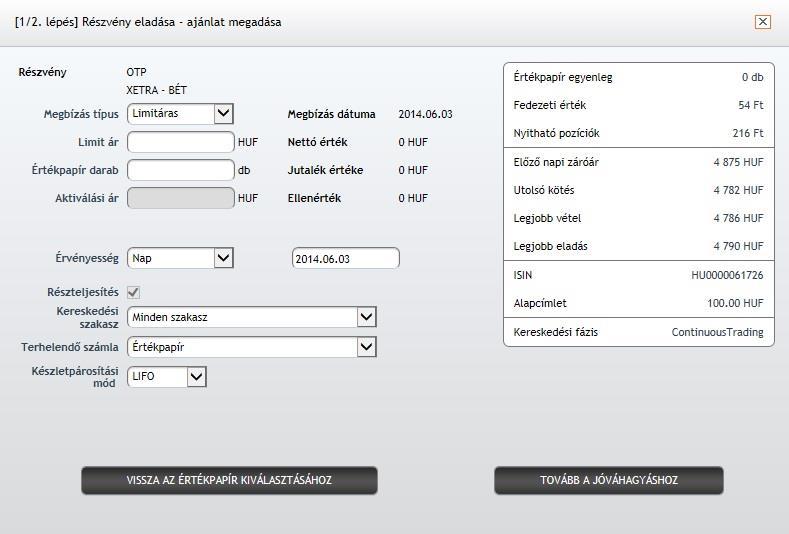This screenshot has height=534, width=789.
Task: Click the Legjobb eladás 4 790 HUF value
Action: [738, 246]
